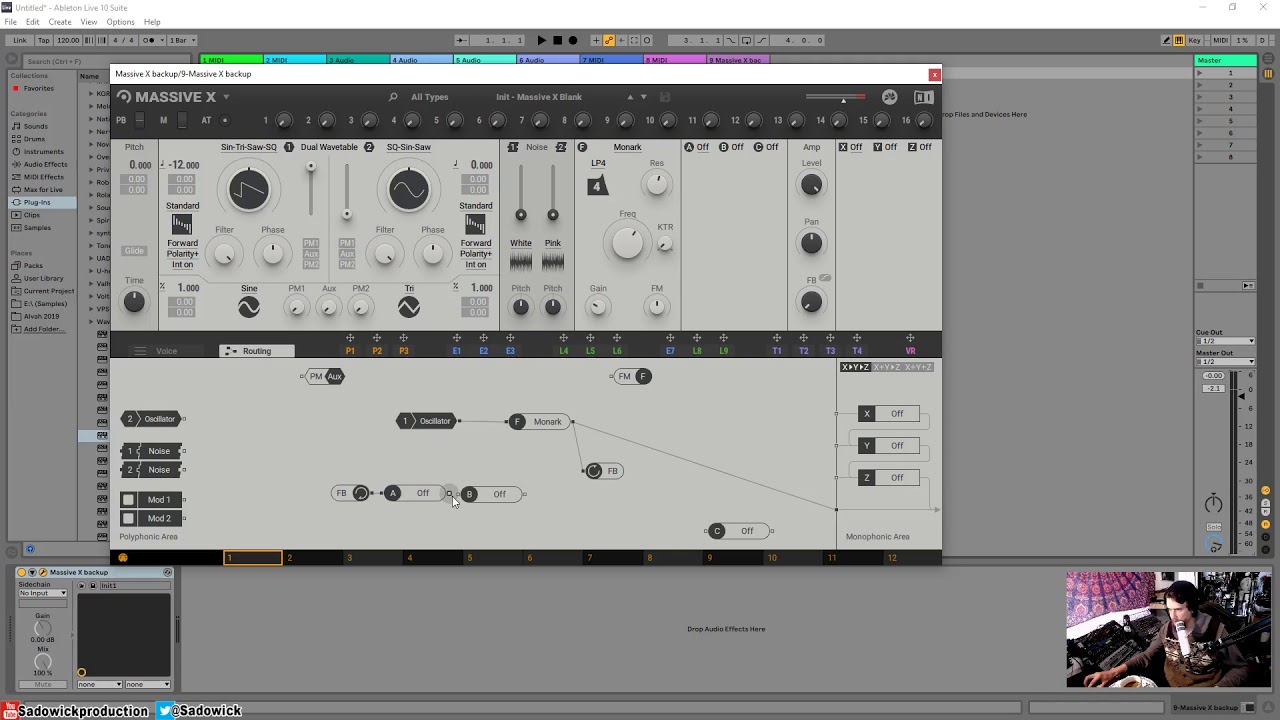Select previous preset with up arrow
This screenshot has height=720, width=1280.
(630, 97)
